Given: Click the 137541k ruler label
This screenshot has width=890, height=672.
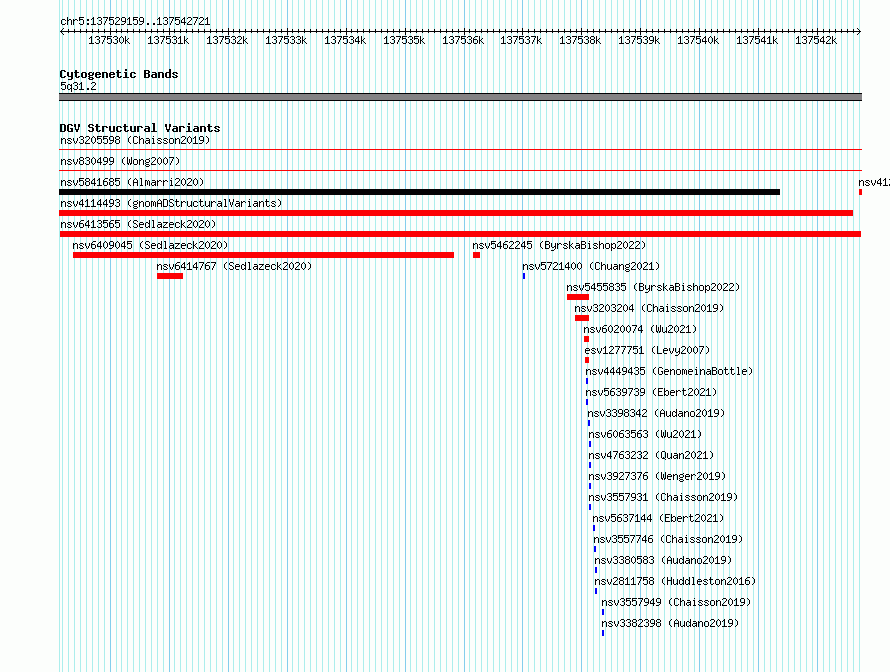Looking at the screenshot, I should coord(757,40).
